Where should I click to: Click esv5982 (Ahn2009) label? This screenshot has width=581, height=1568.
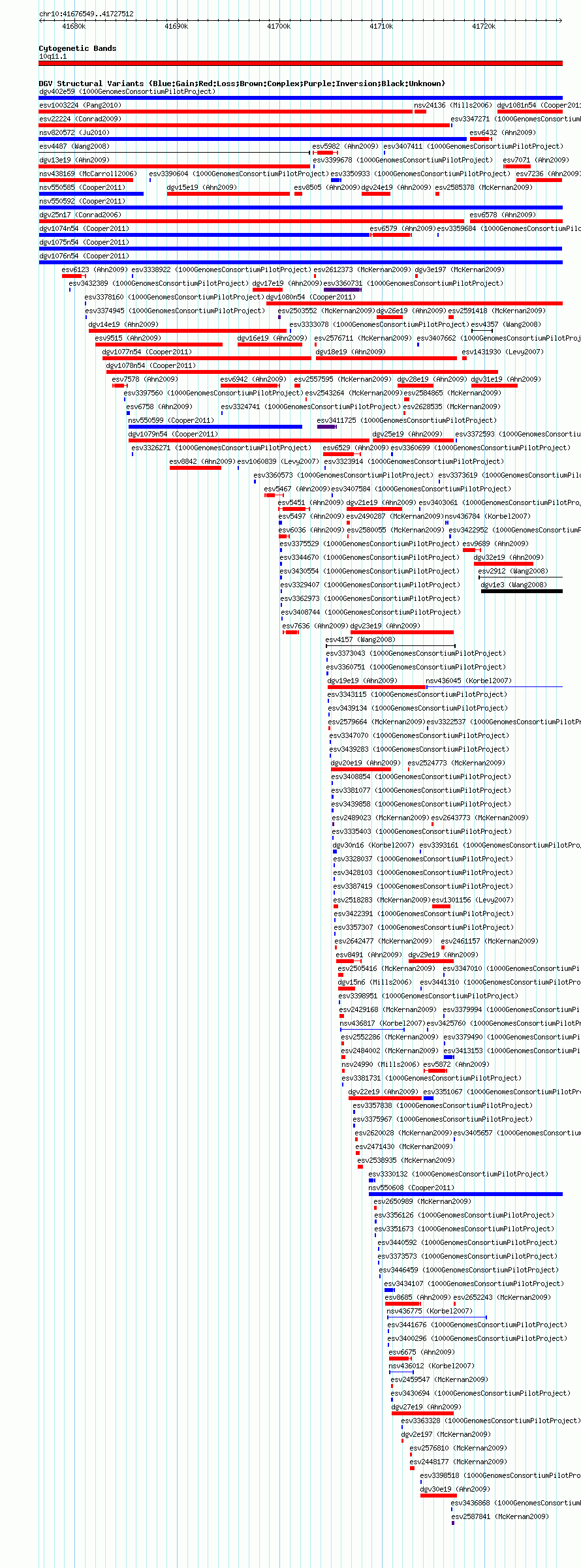[x=345, y=146]
